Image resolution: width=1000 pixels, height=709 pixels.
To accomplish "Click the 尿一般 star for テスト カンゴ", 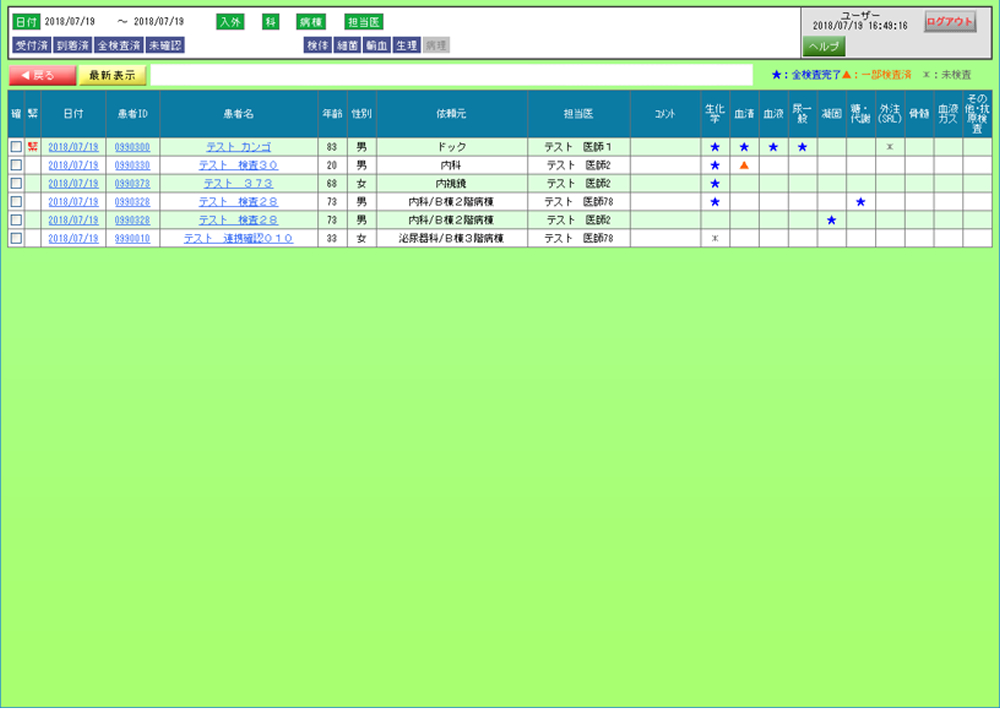I will coord(802,147).
